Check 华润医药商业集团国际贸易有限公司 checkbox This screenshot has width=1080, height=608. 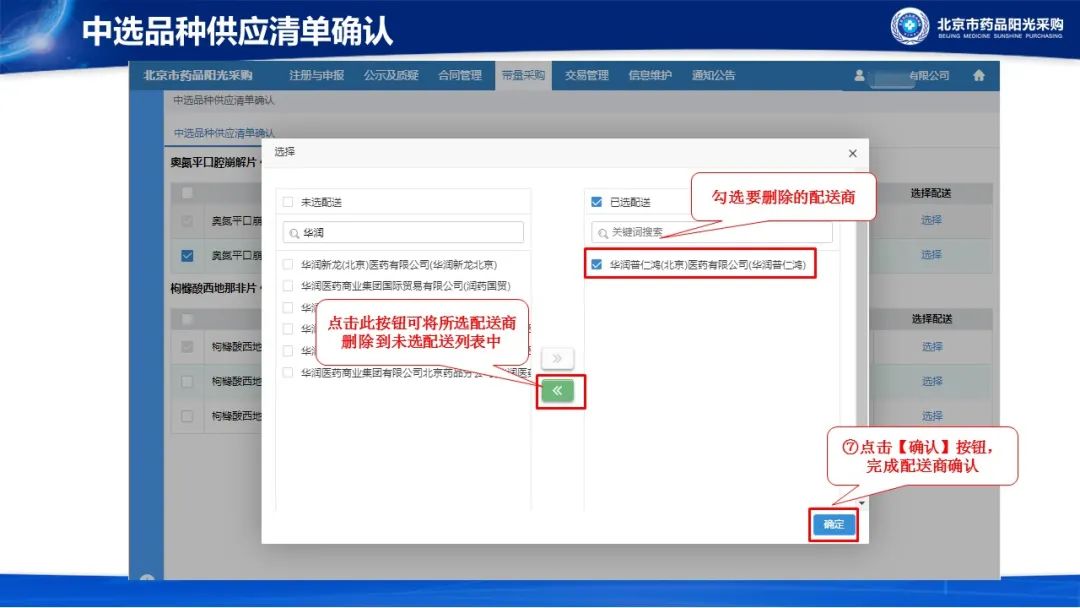(288, 286)
